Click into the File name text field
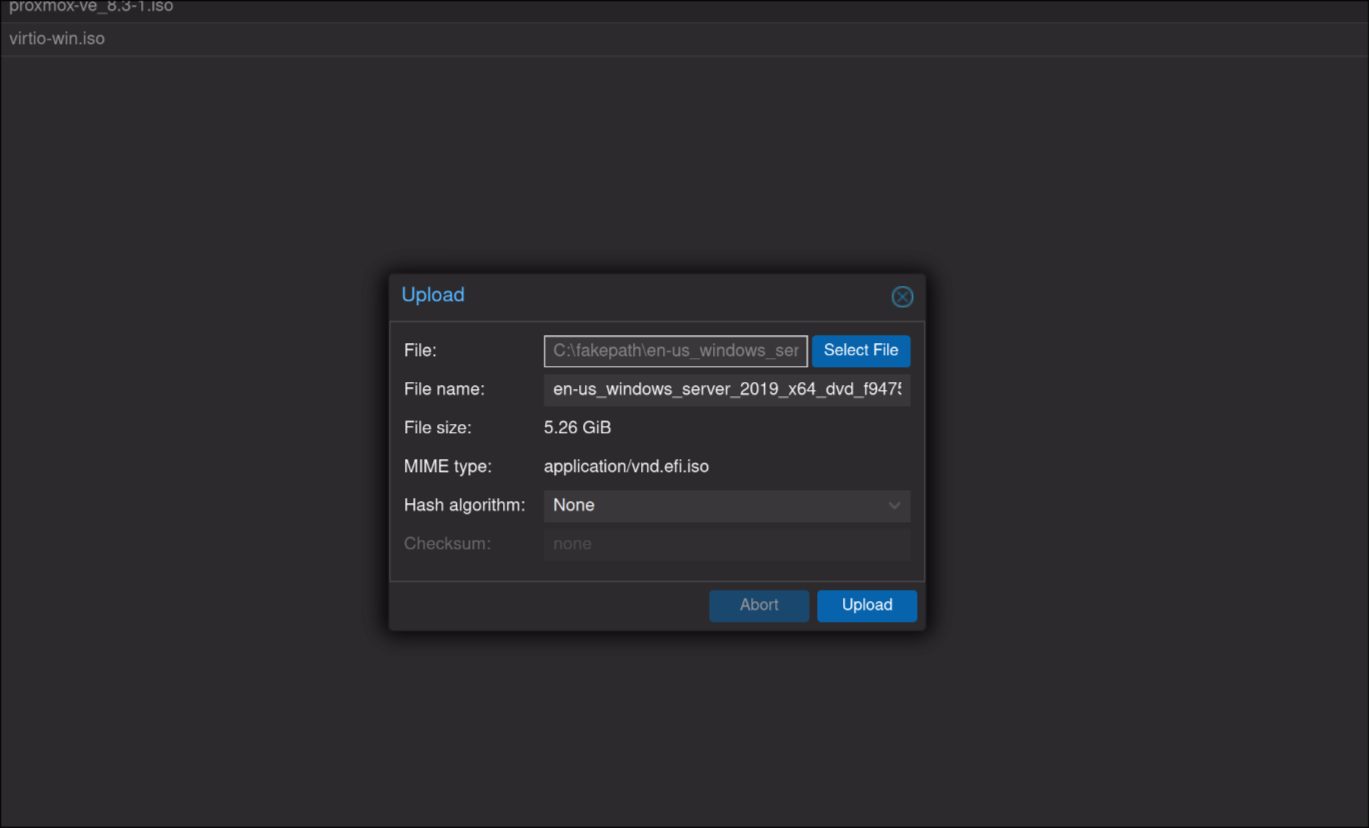Image resolution: width=1369 pixels, height=828 pixels. click(726, 389)
